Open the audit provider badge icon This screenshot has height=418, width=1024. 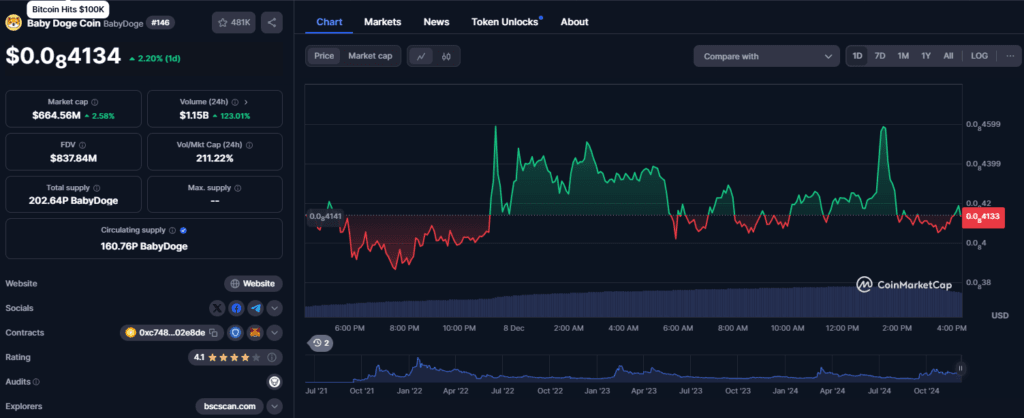[x=275, y=381]
